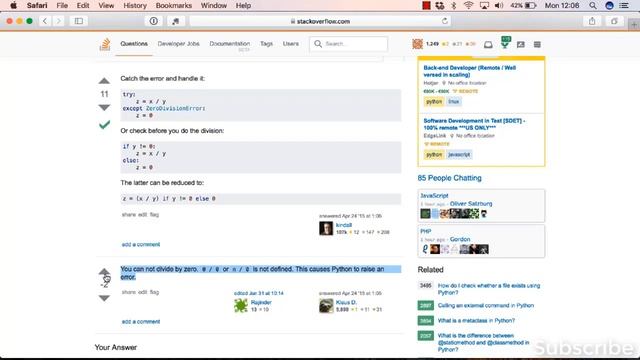The image size is (640, 360).
Task: Open the Window menu
Action: (213, 6)
